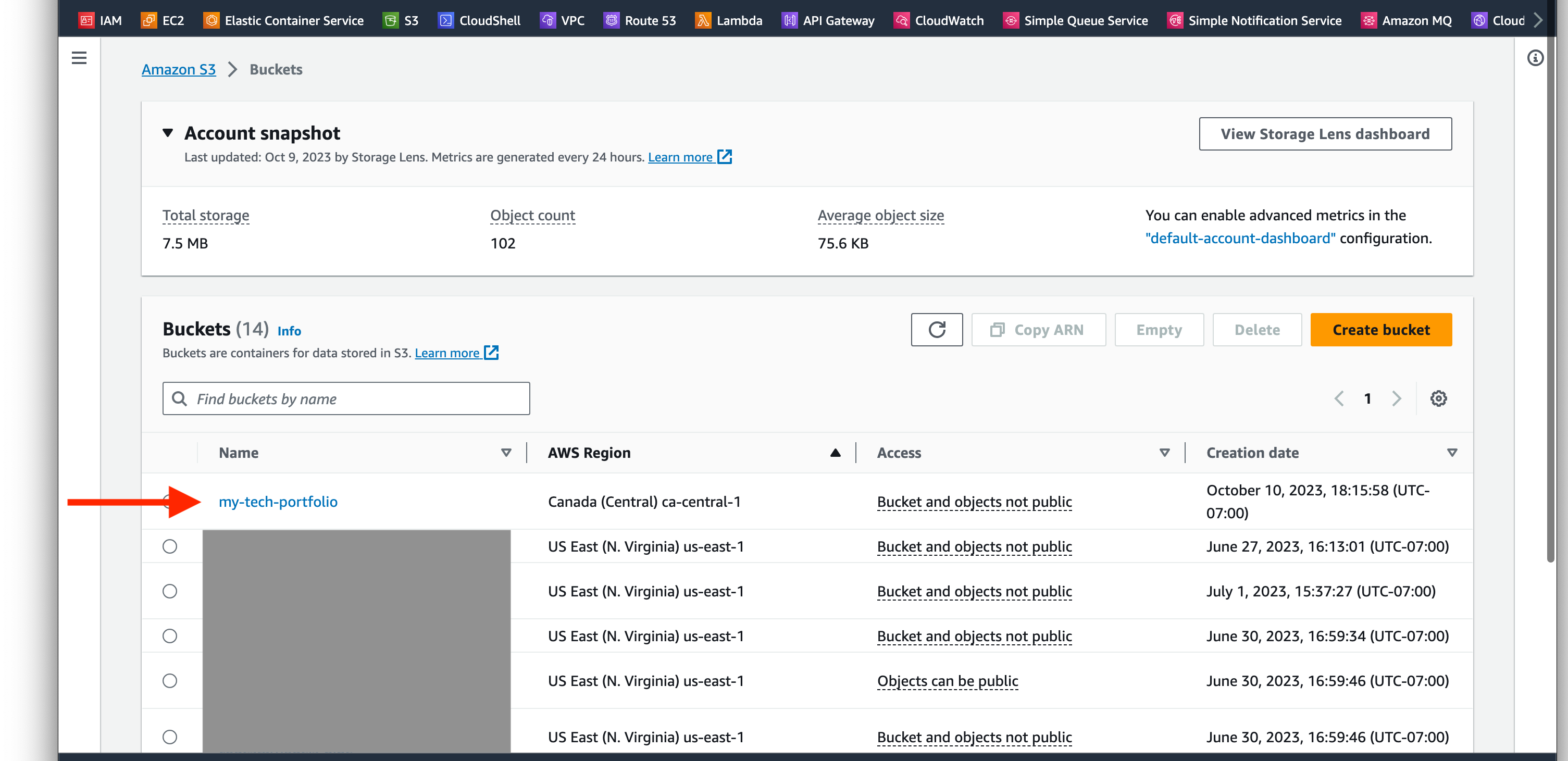Open Simple Queue Service shortcut icon
1568x761 pixels.
[x=1011, y=20]
